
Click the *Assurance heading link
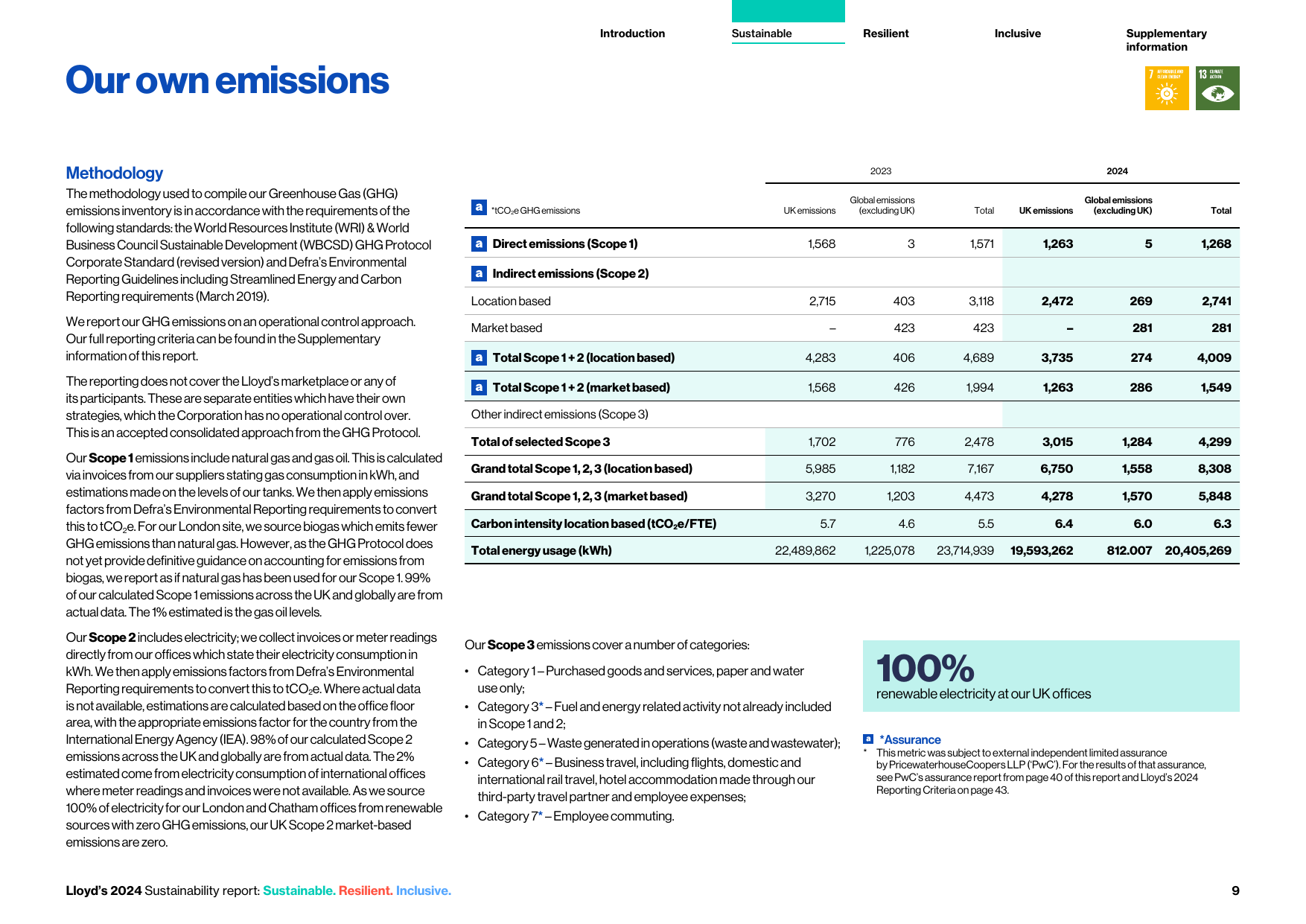[x=910, y=739]
